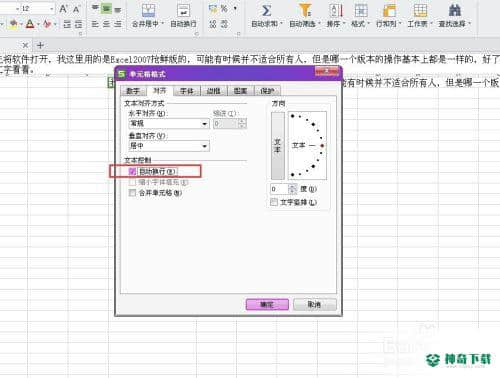Switch to the 边框 tab
This screenshot has height=378, width=500.
click(x=214, y=91)
